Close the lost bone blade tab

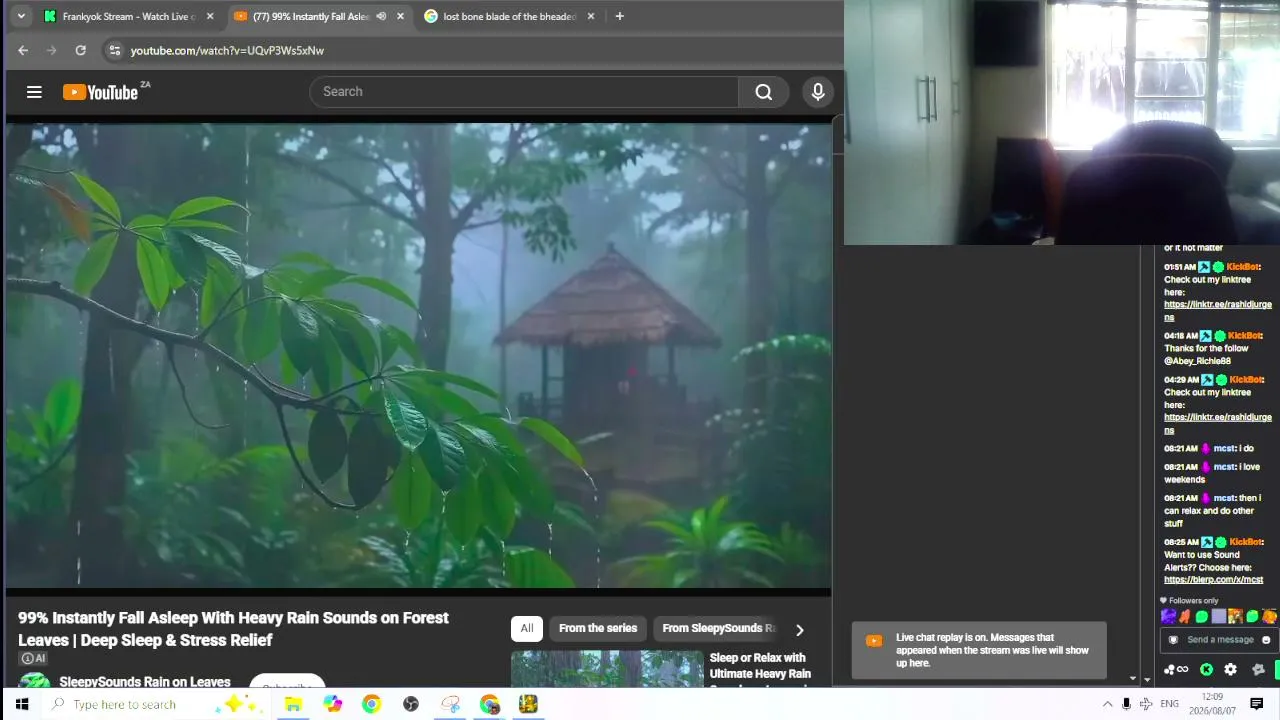[591, 16]
